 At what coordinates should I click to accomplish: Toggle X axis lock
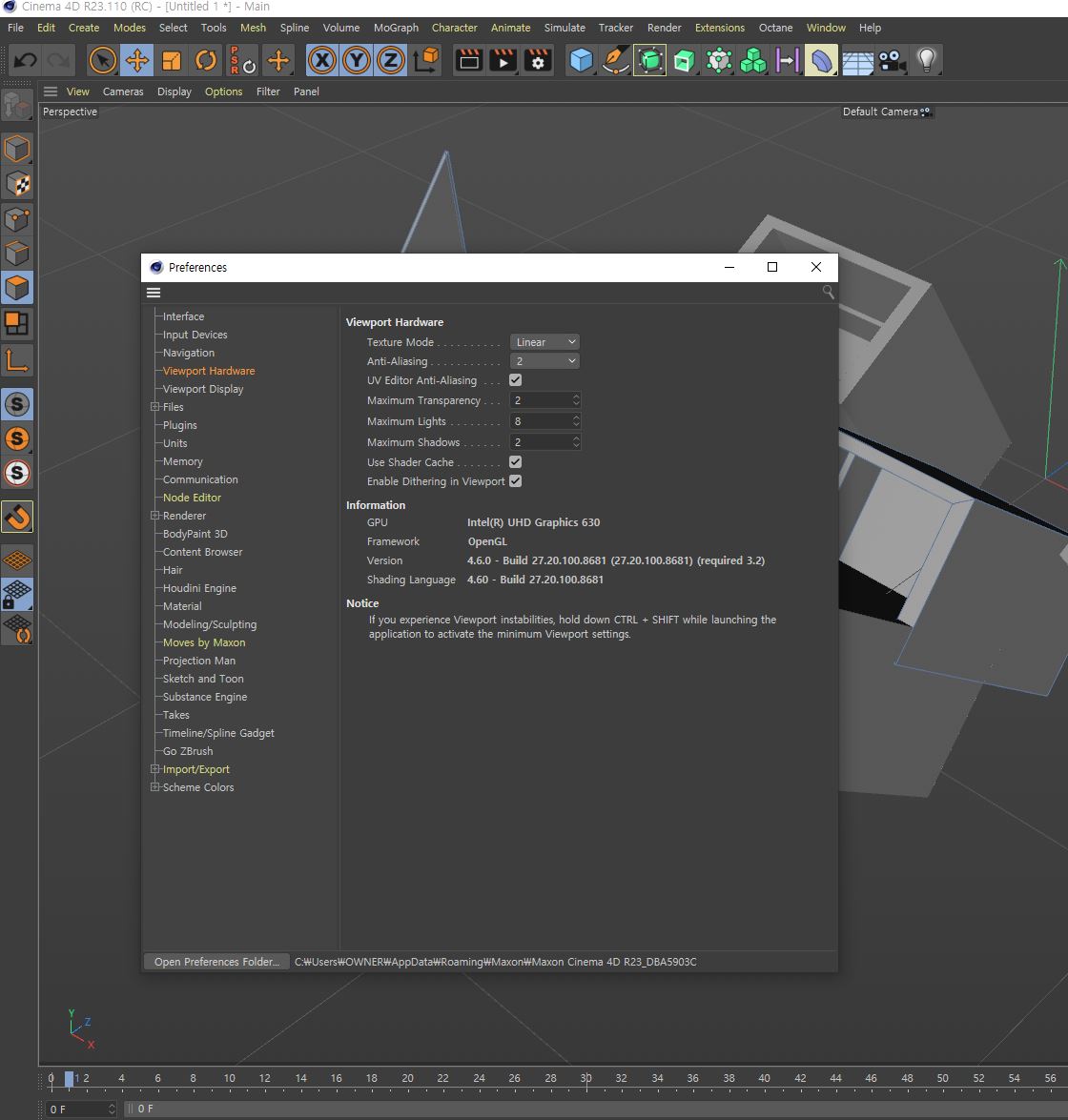[x=322, y=60]
